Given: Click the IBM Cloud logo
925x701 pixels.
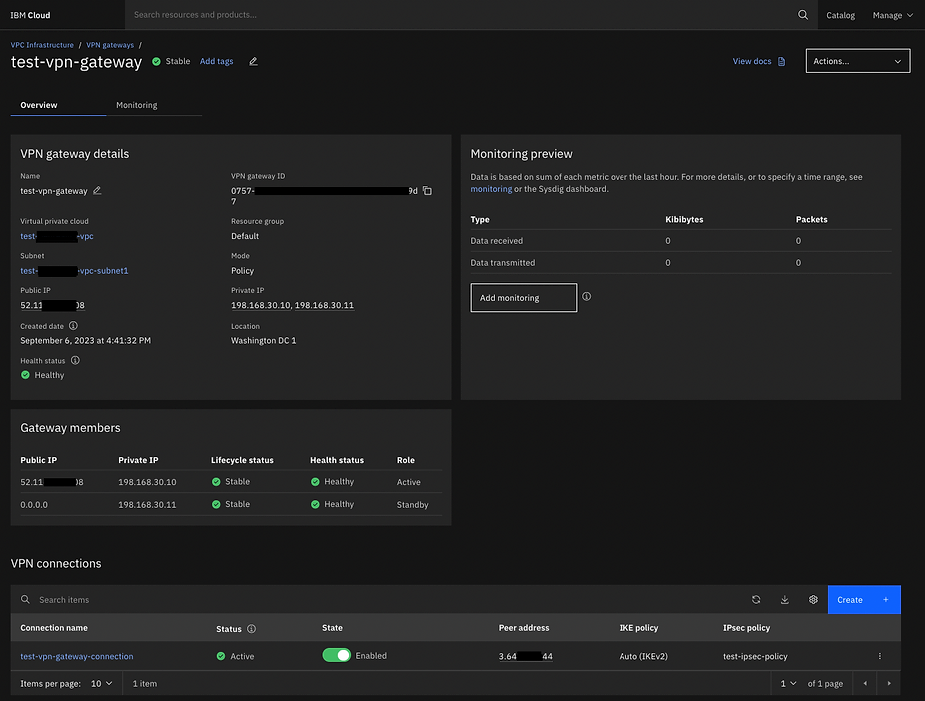Looking at the screenshot, I should point(30,15).
